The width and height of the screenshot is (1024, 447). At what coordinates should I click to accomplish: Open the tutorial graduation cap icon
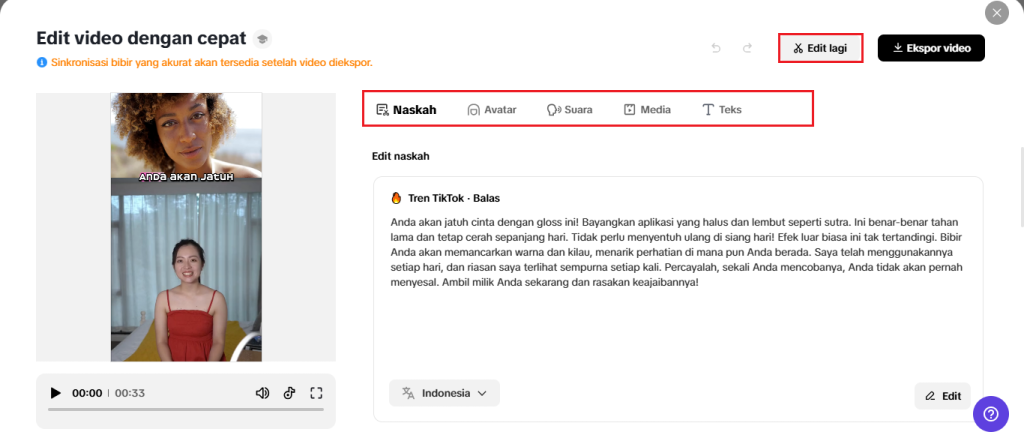point(262,39)
